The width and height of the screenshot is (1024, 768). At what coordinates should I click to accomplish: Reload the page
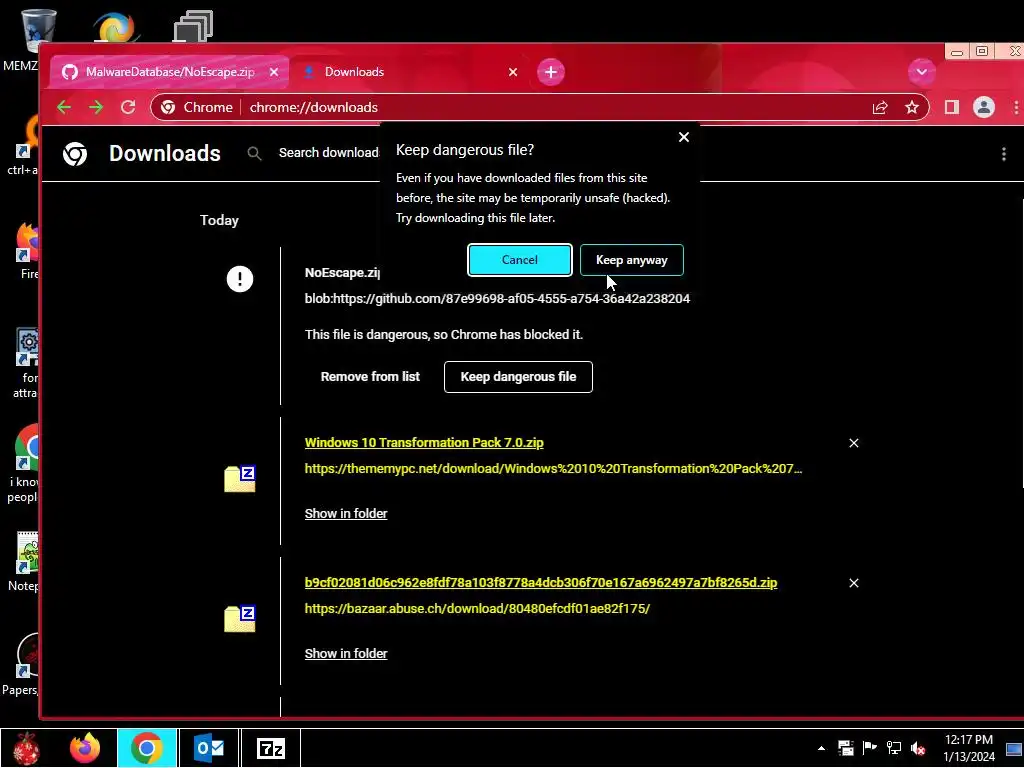128,107
